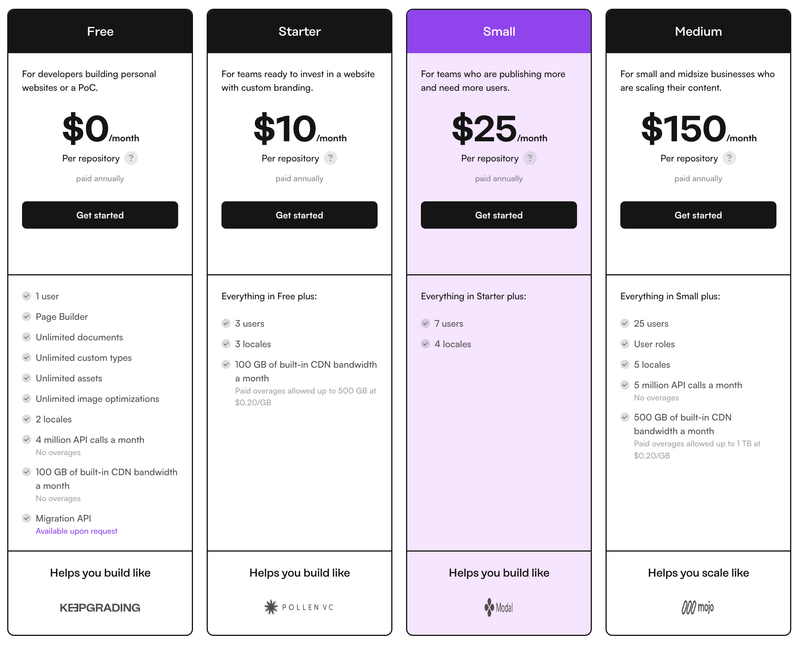Click the Pollen VC logo

click(299, 607)
